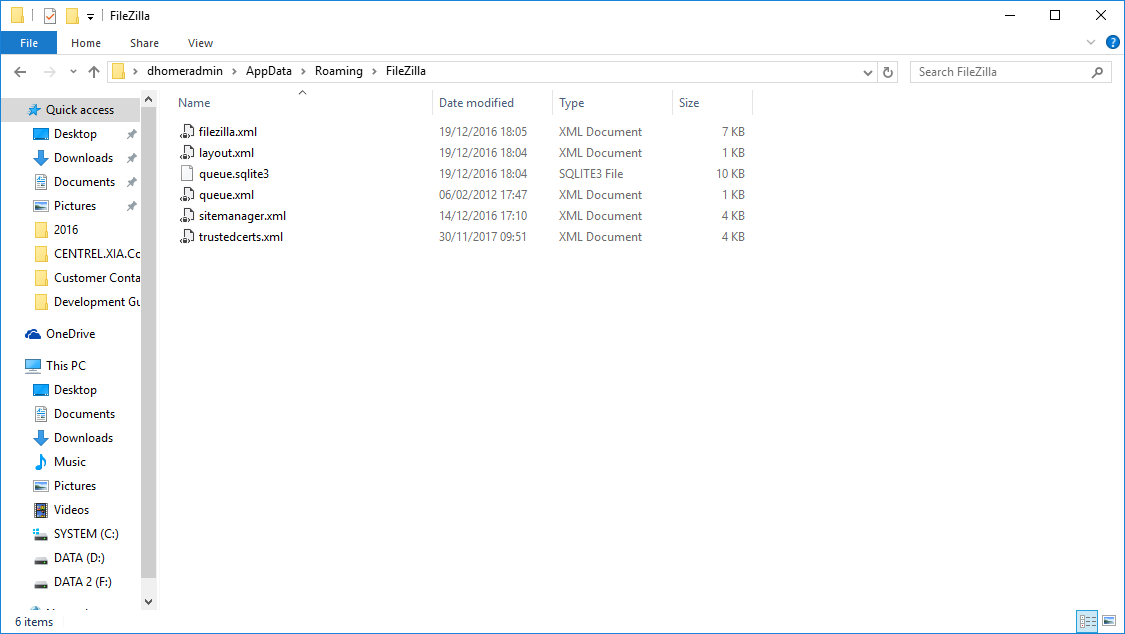Click the 7 KB size cell
The width and height of the screenshot is (1125, 634).
tap(733, 132)
